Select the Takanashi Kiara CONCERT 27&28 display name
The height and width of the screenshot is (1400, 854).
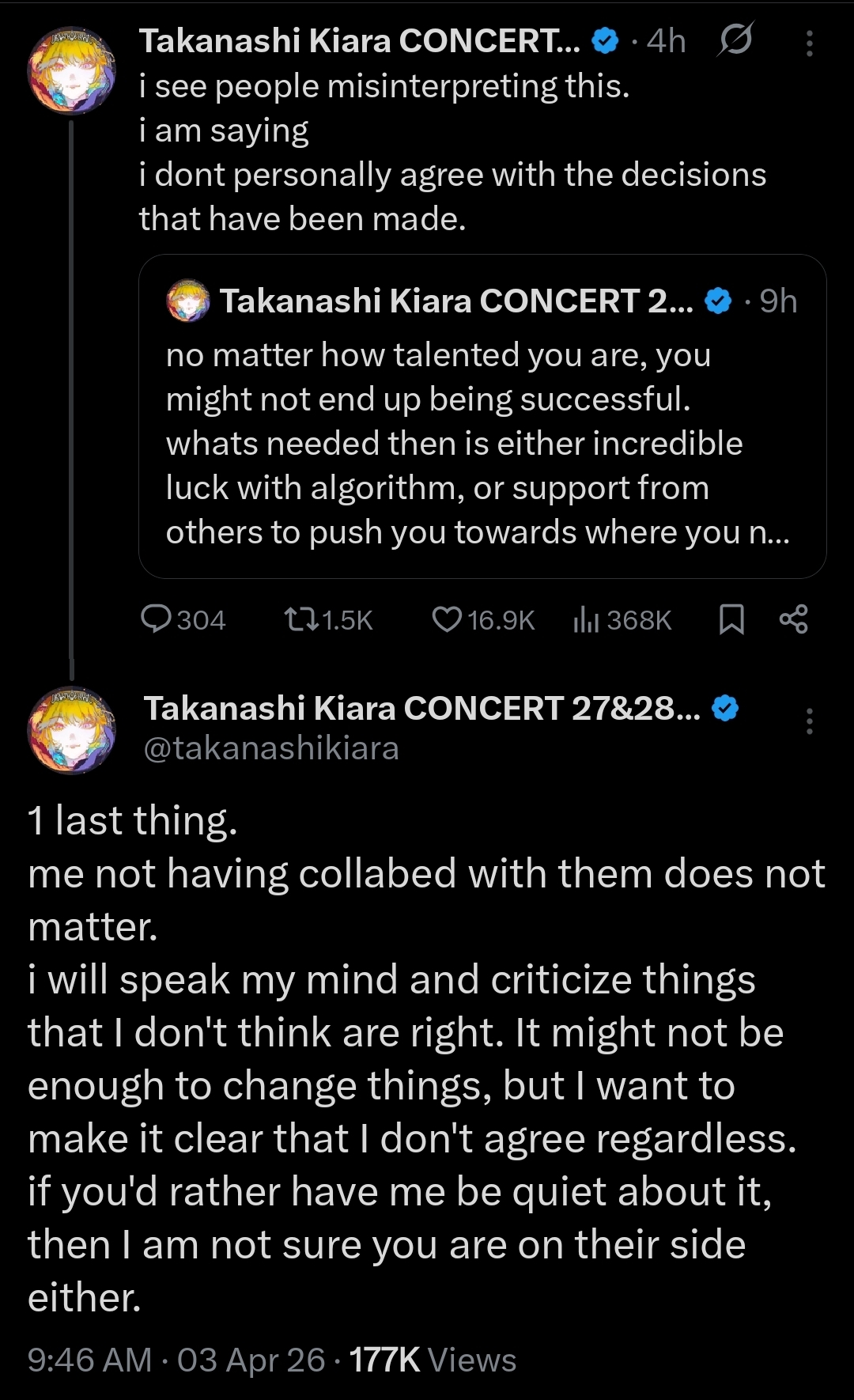pos(422,709)
